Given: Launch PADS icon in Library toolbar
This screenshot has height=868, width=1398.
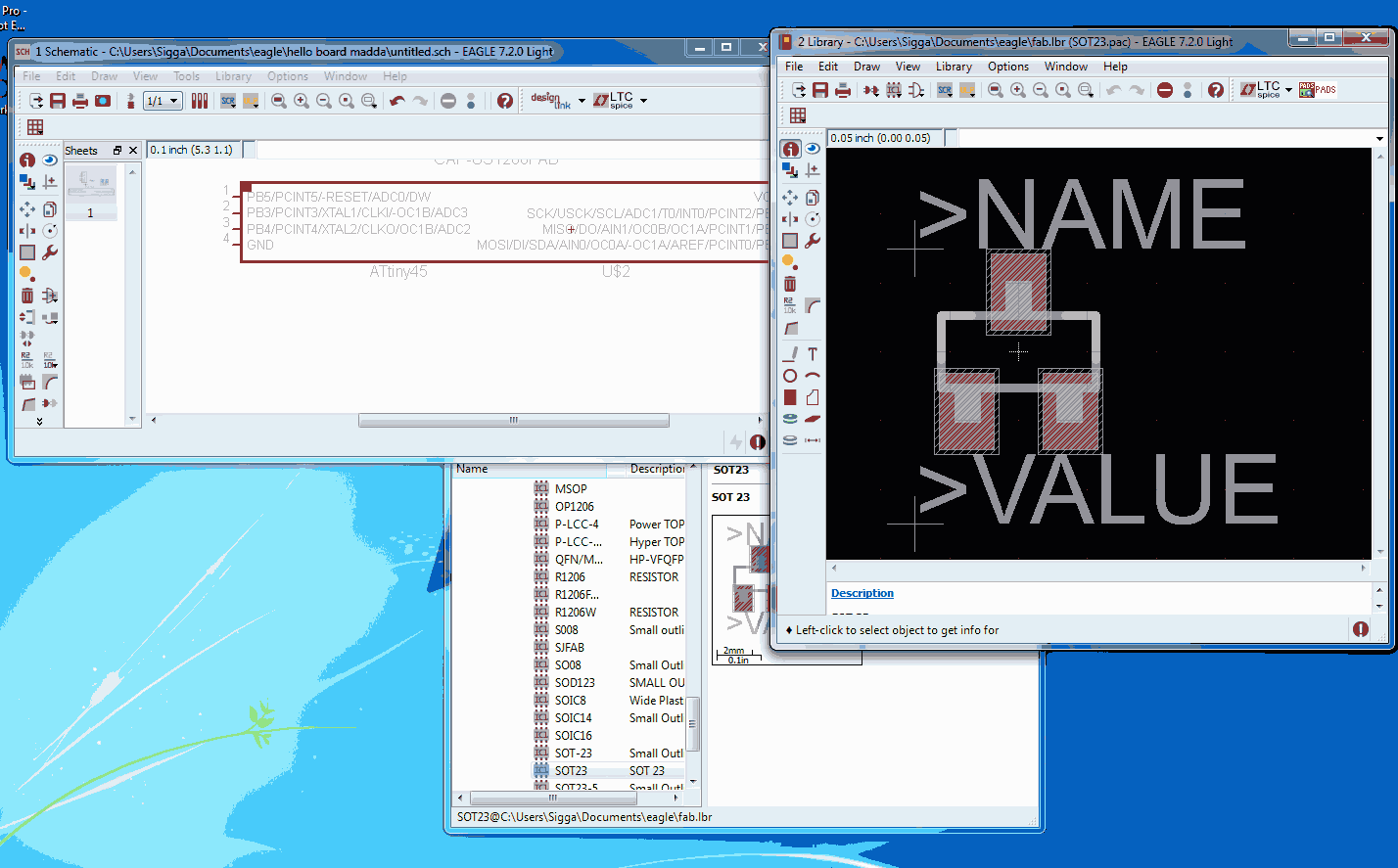Looking at the screenshot, I should pos(1318,90).
